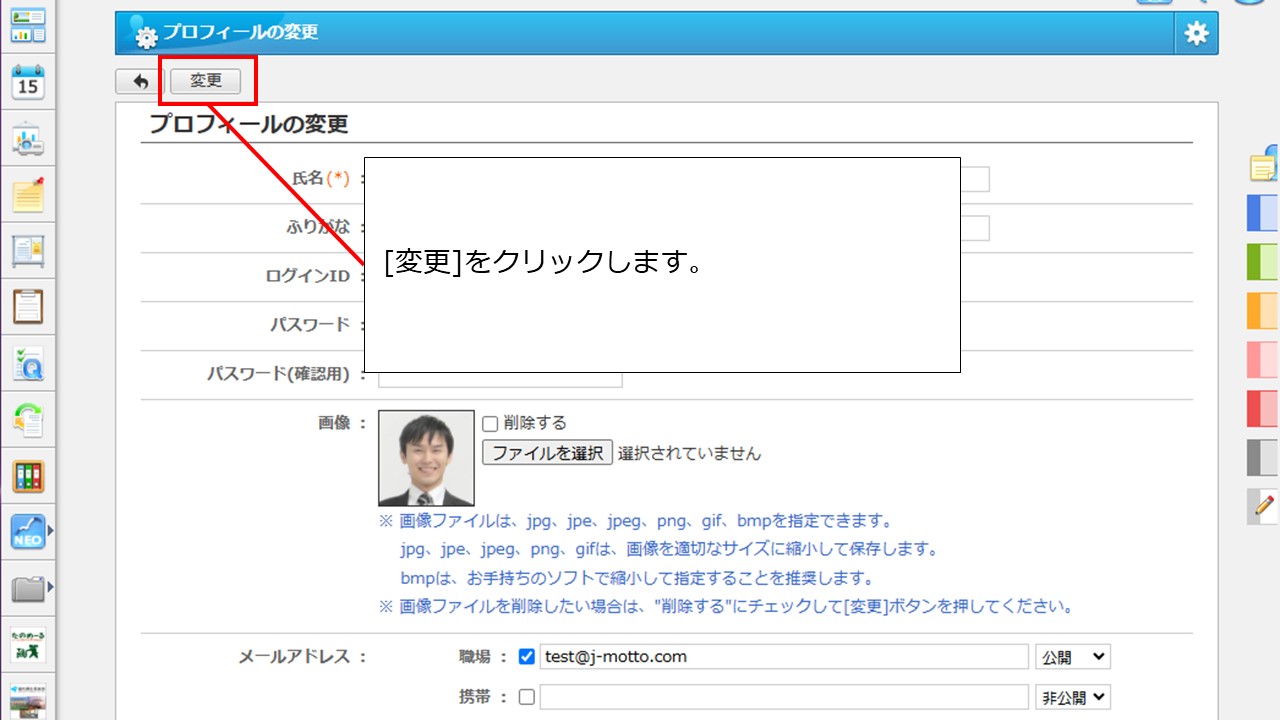Click the back arrow above the profile form

tap(139, 81)
